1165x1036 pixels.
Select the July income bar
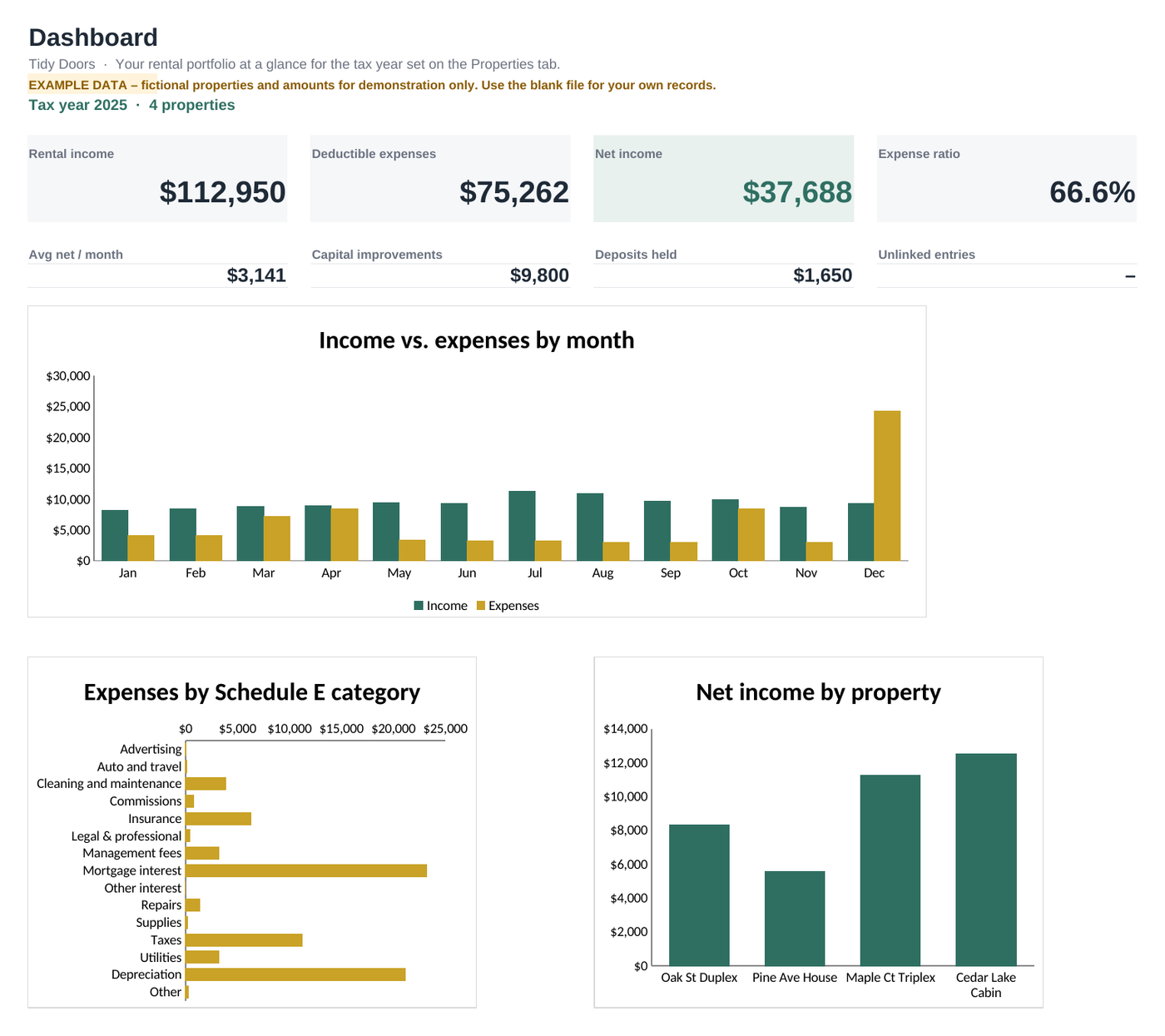tap(522, 526)
